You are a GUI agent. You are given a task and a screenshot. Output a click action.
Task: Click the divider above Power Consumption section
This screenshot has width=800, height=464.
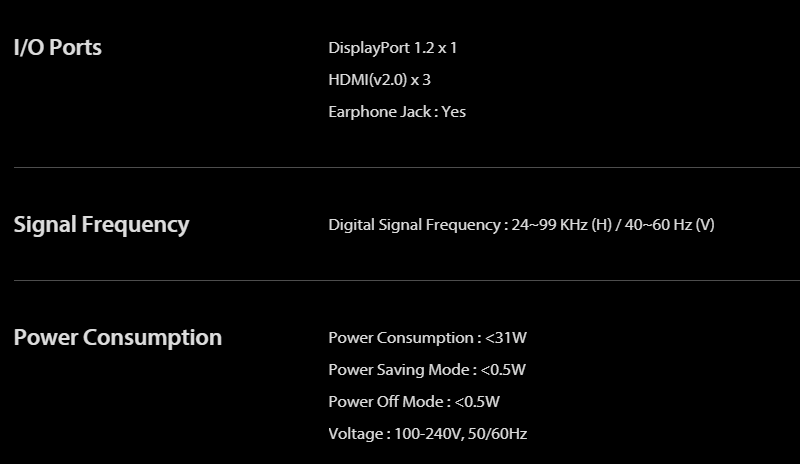tap(407, 280)
